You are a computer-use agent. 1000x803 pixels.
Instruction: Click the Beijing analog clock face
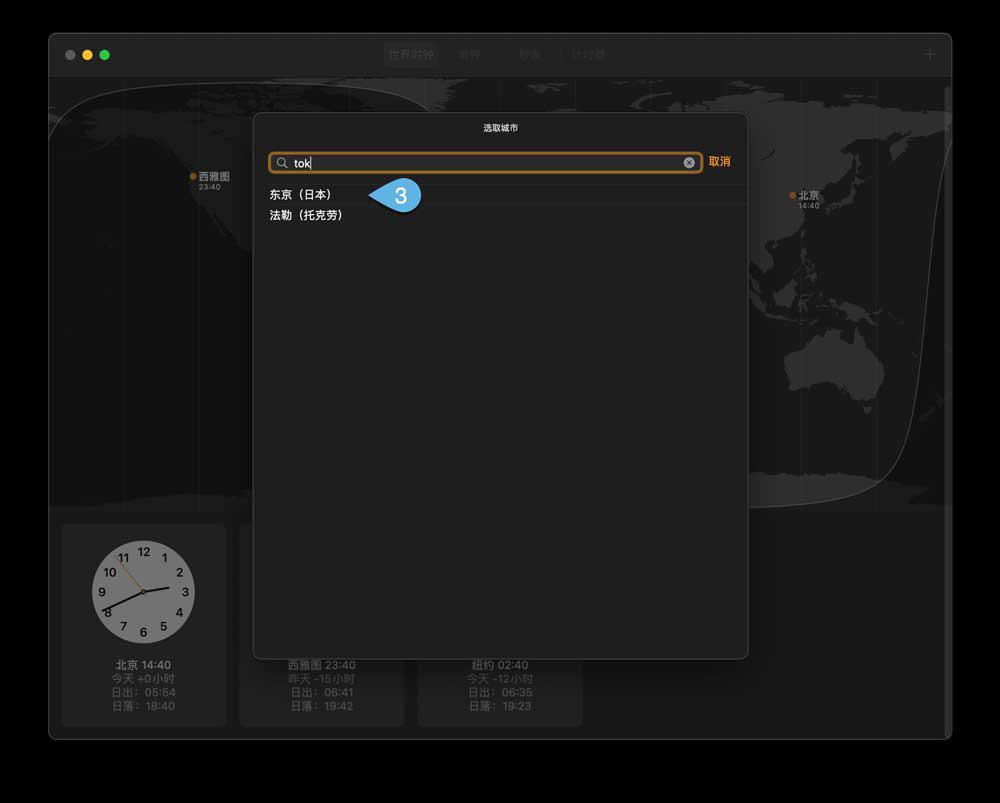click(143, 592)
